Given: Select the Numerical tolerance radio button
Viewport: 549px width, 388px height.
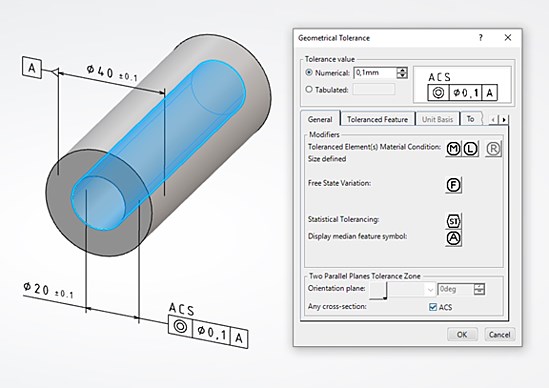Looking at the screenshot, I should click(x=309, y=72).
